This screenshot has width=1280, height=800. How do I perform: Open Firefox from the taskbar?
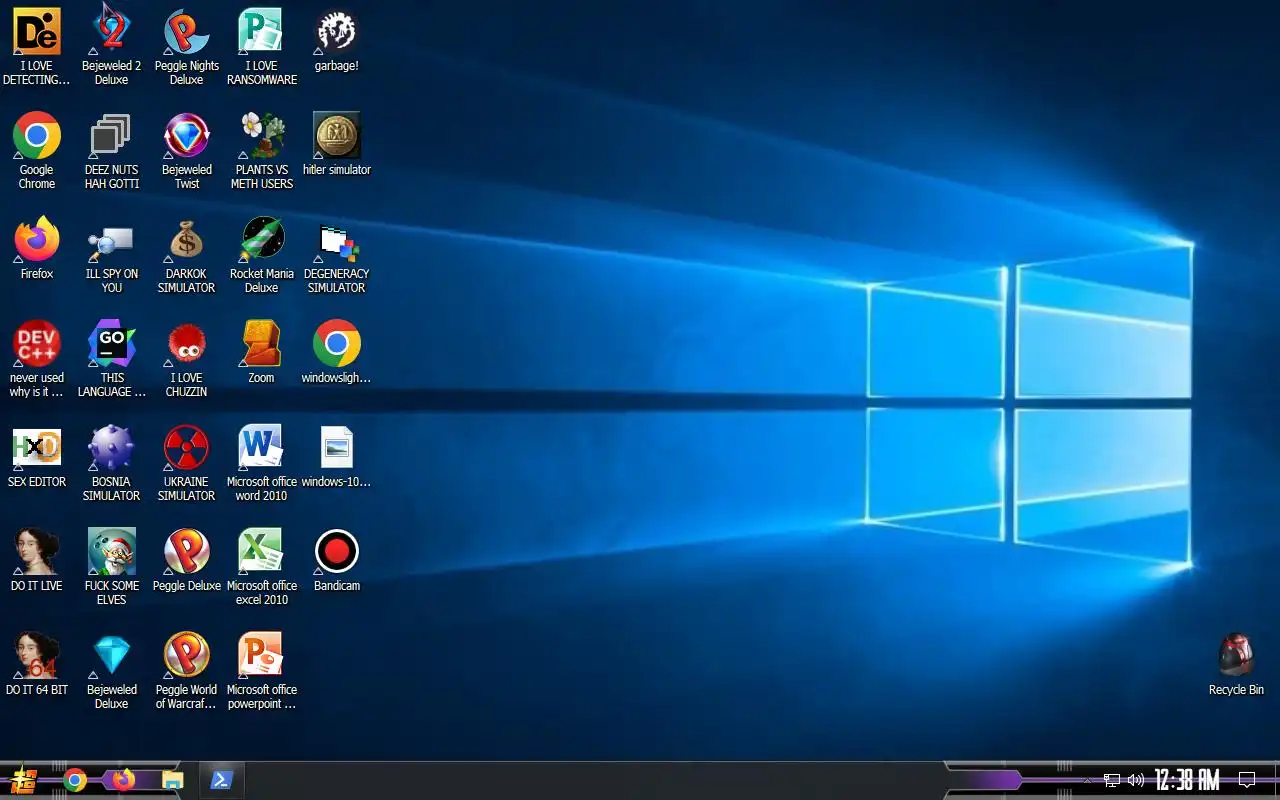[123, 780]
